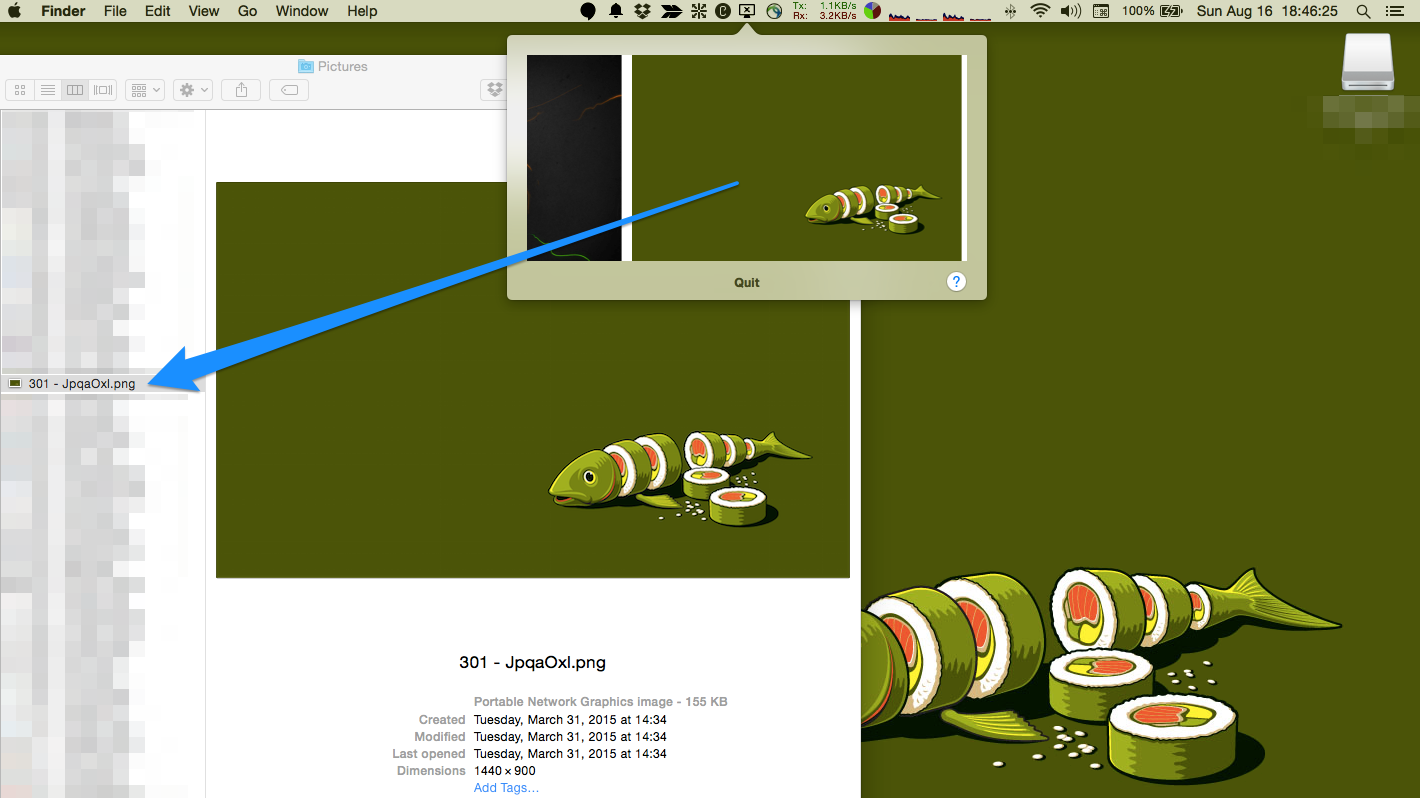The height and width of the screenshot is (798, 1420).
Task: Click the Add Tags… link
Action: [x=506, y=788]
